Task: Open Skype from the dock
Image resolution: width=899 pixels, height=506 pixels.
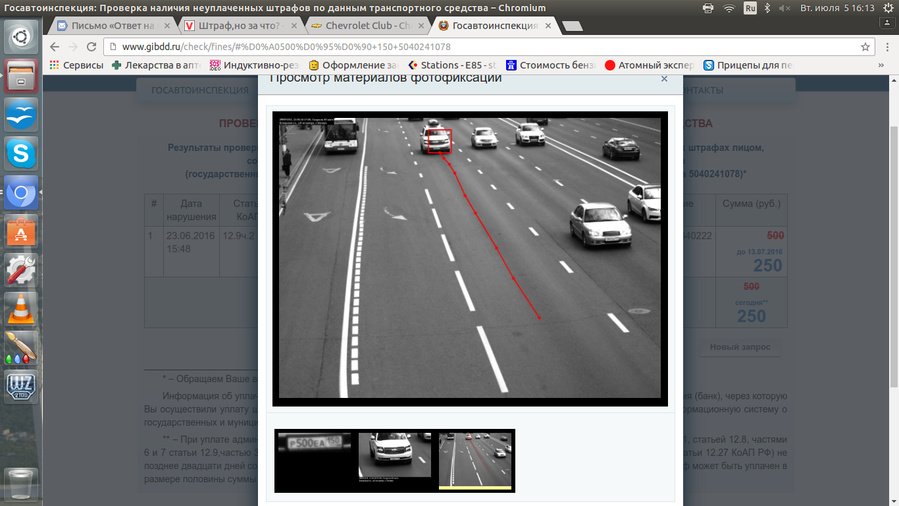Action: point(21,154)
